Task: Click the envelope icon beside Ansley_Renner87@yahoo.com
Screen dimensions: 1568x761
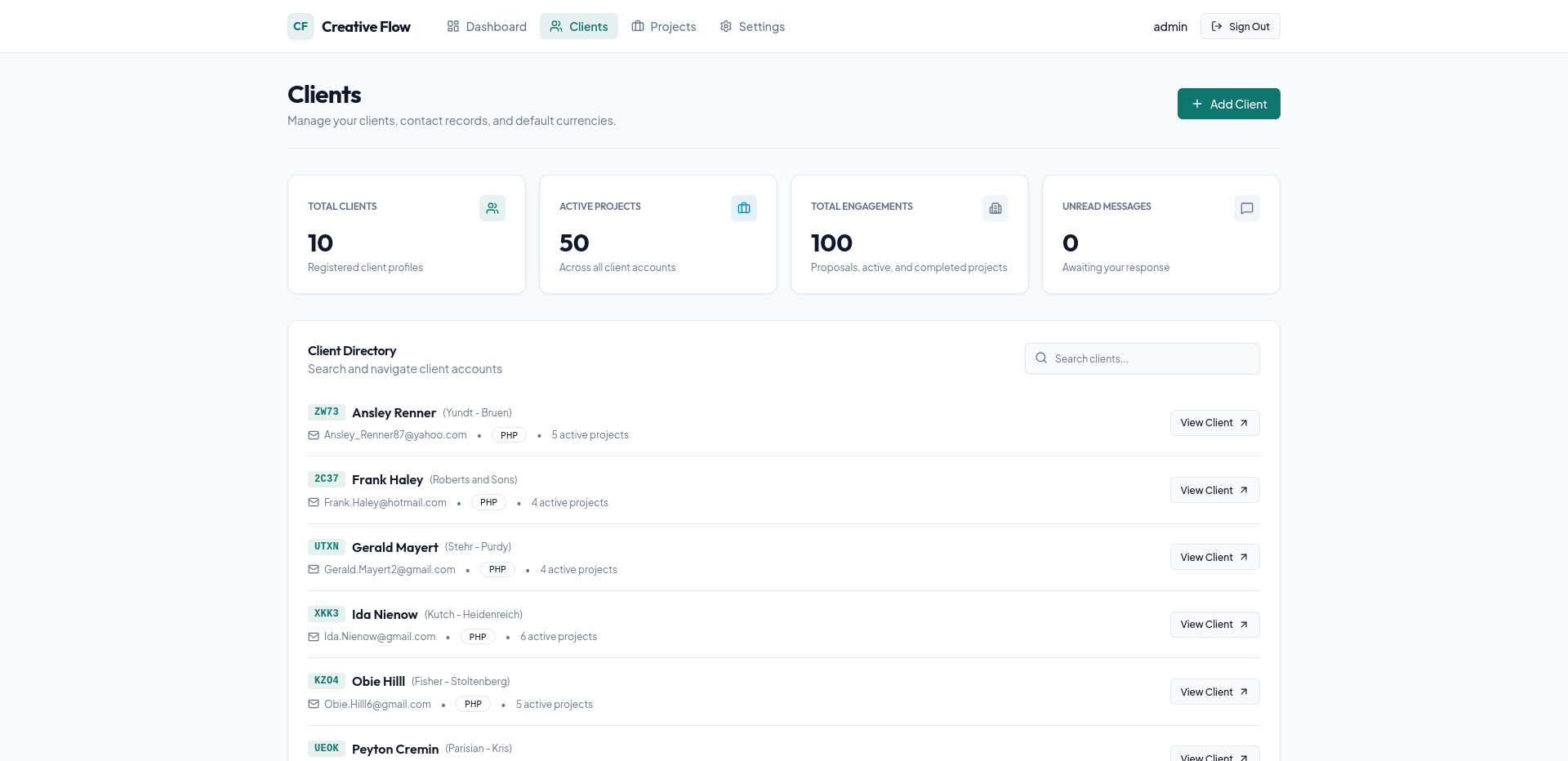Action: [x=314, y=435]
